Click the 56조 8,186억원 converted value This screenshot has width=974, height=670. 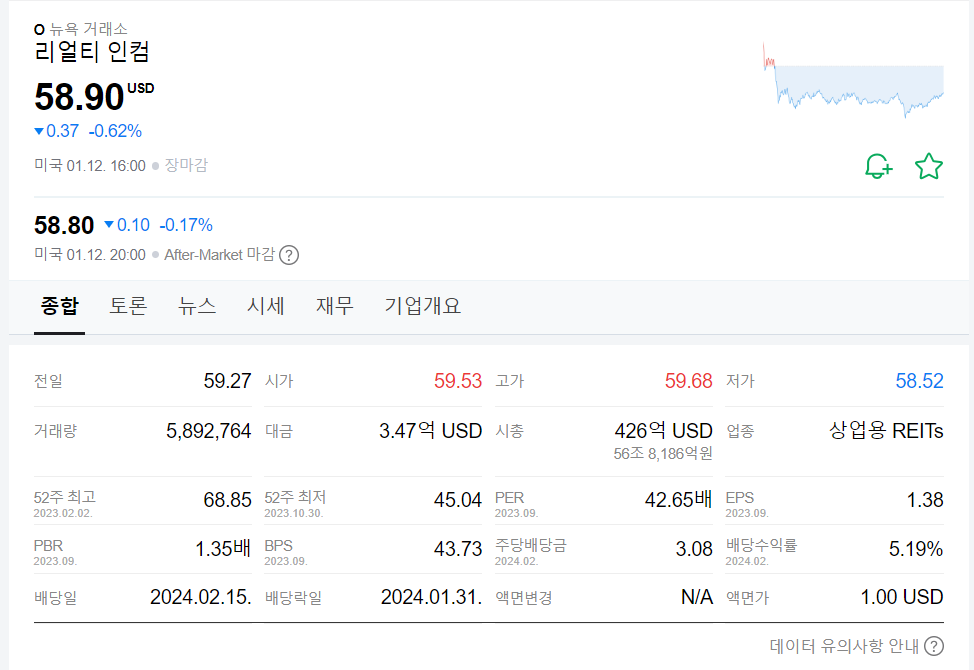pos(663,454)
